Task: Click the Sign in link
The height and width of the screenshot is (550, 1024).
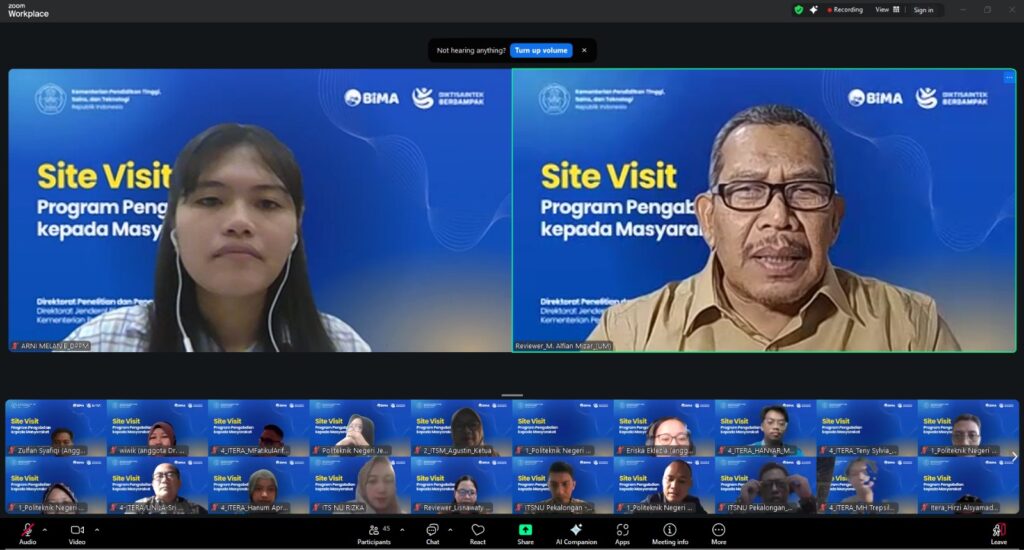Action: tap(923, 10)
